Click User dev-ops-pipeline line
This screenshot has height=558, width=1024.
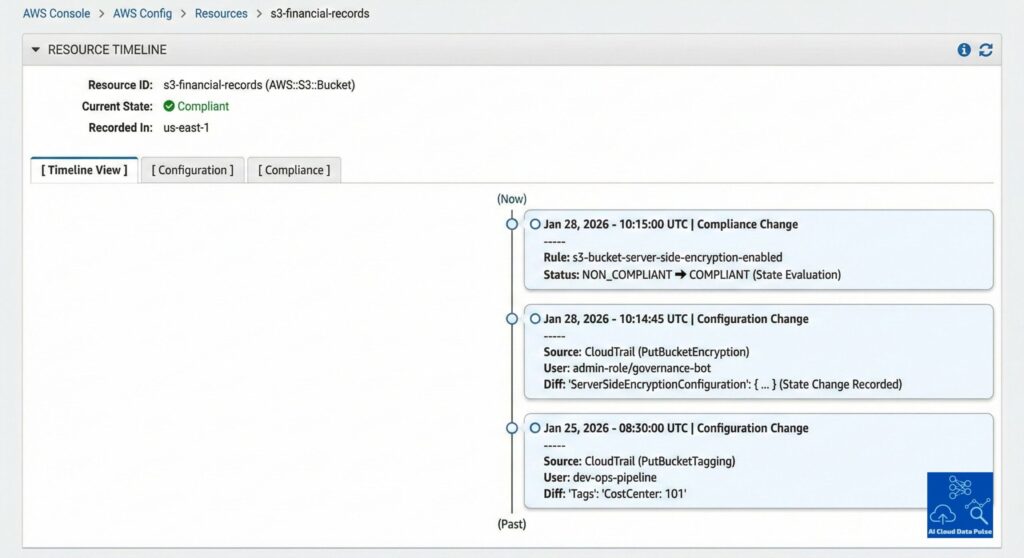[600, 477]
